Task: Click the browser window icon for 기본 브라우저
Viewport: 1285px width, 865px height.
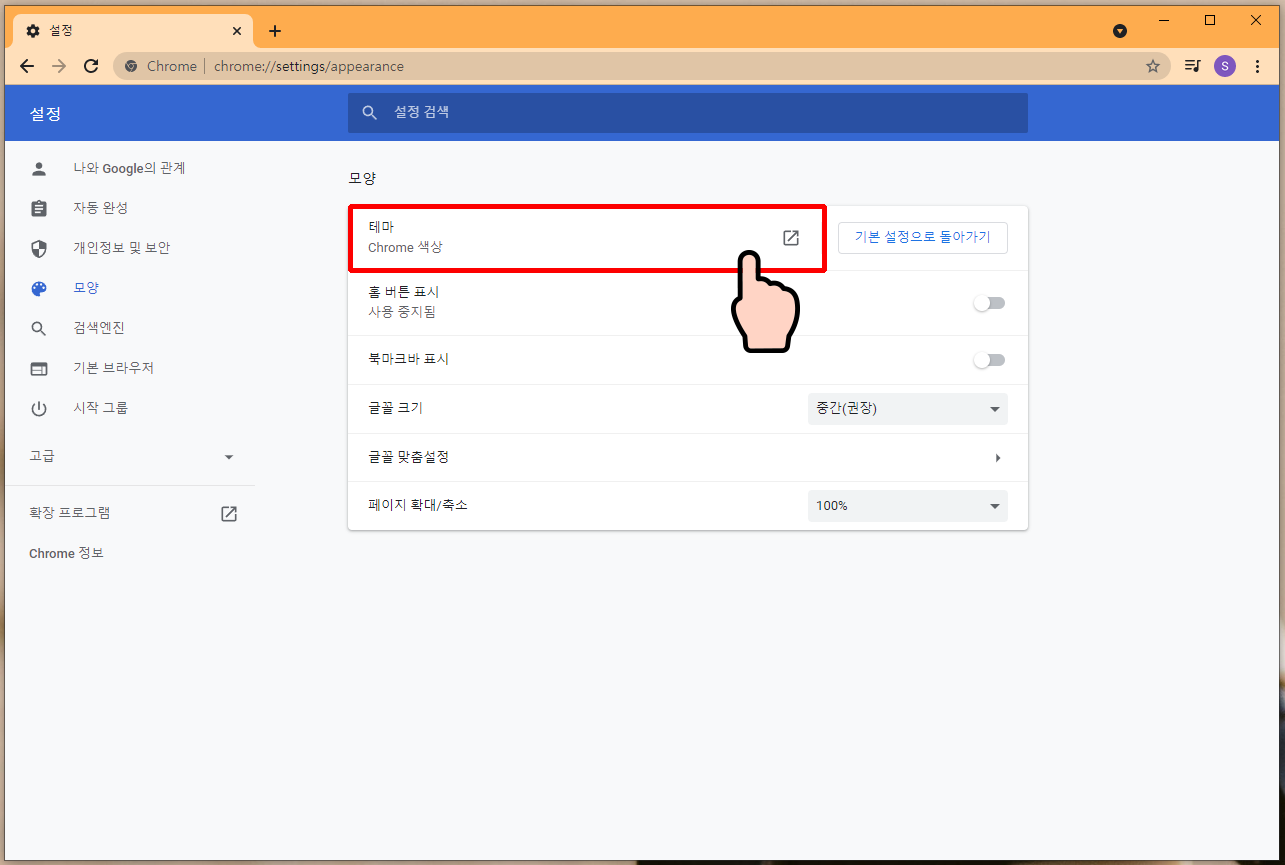Action: coord(39,368)
